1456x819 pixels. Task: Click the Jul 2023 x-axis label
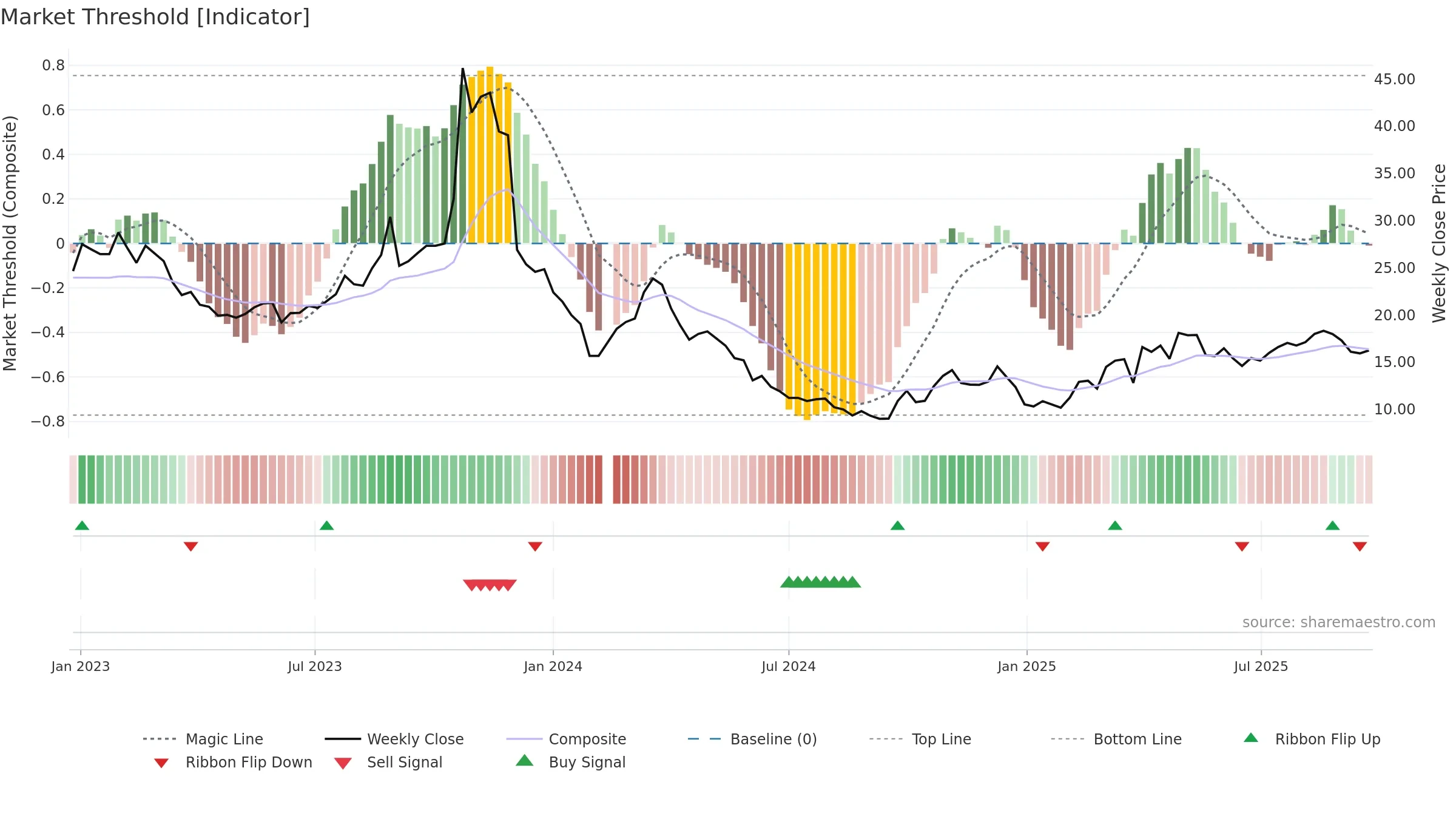coord(315,666)
